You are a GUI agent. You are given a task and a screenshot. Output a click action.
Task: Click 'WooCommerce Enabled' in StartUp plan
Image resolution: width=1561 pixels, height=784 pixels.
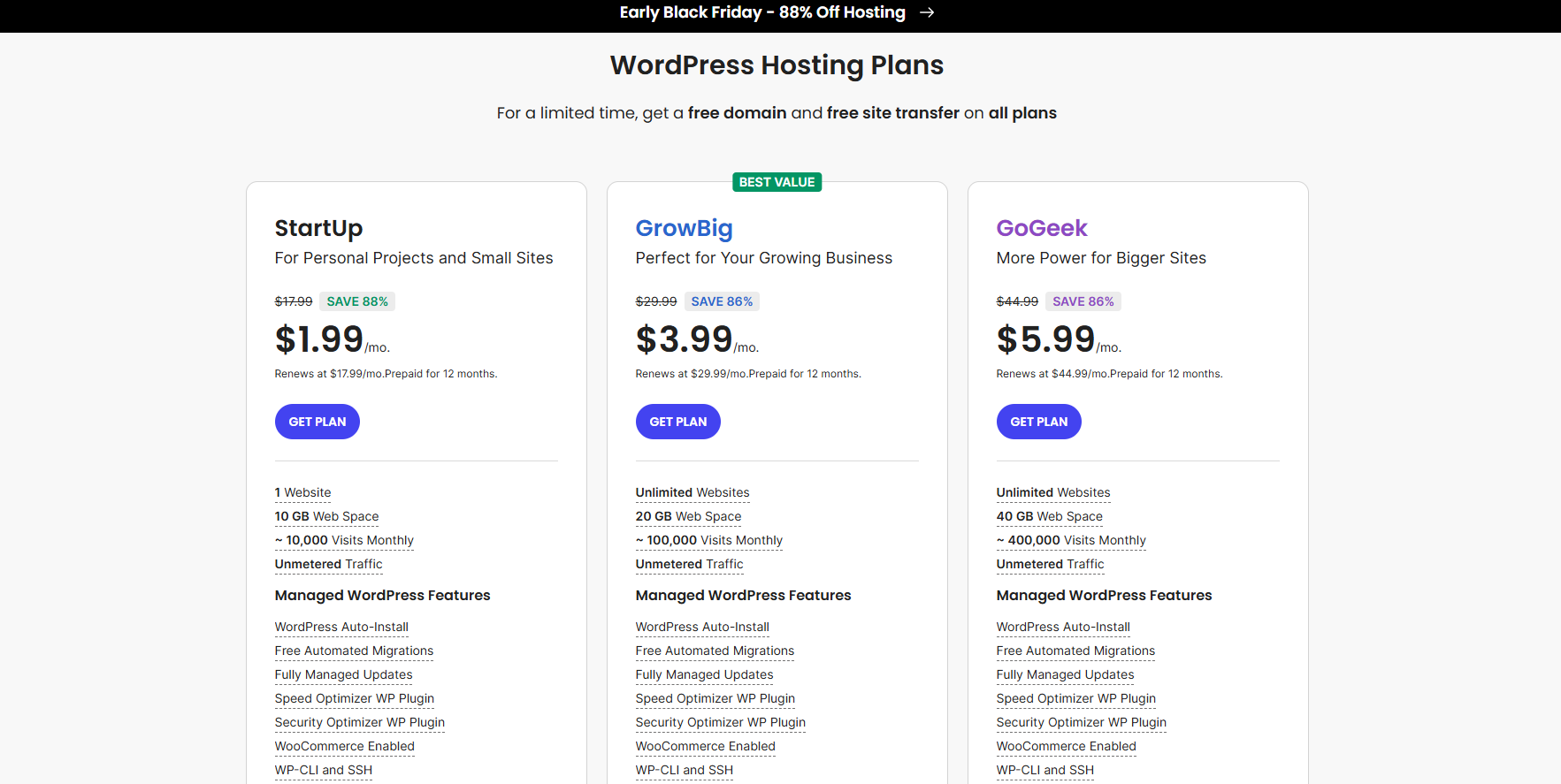click(345, 746)
